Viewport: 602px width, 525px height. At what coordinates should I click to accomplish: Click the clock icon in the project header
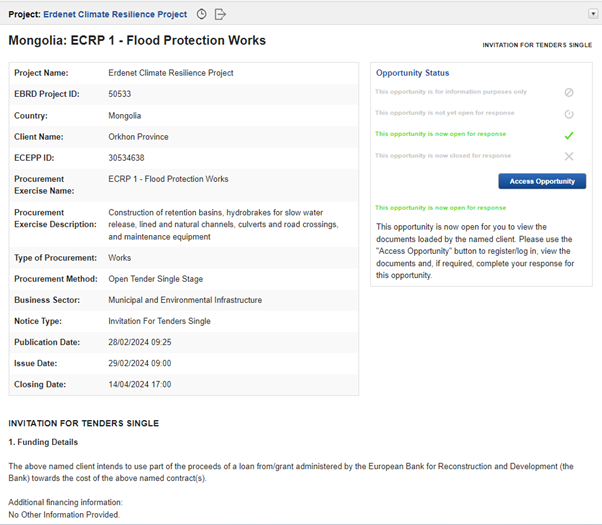point(202,14)
